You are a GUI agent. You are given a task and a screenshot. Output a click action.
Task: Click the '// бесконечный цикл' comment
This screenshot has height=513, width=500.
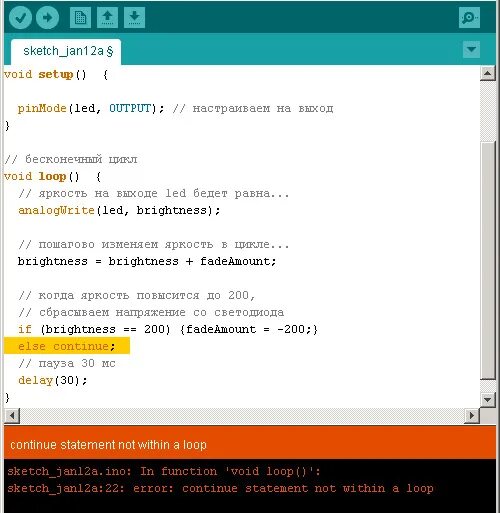pyautogui.click(x=71, y=159)
